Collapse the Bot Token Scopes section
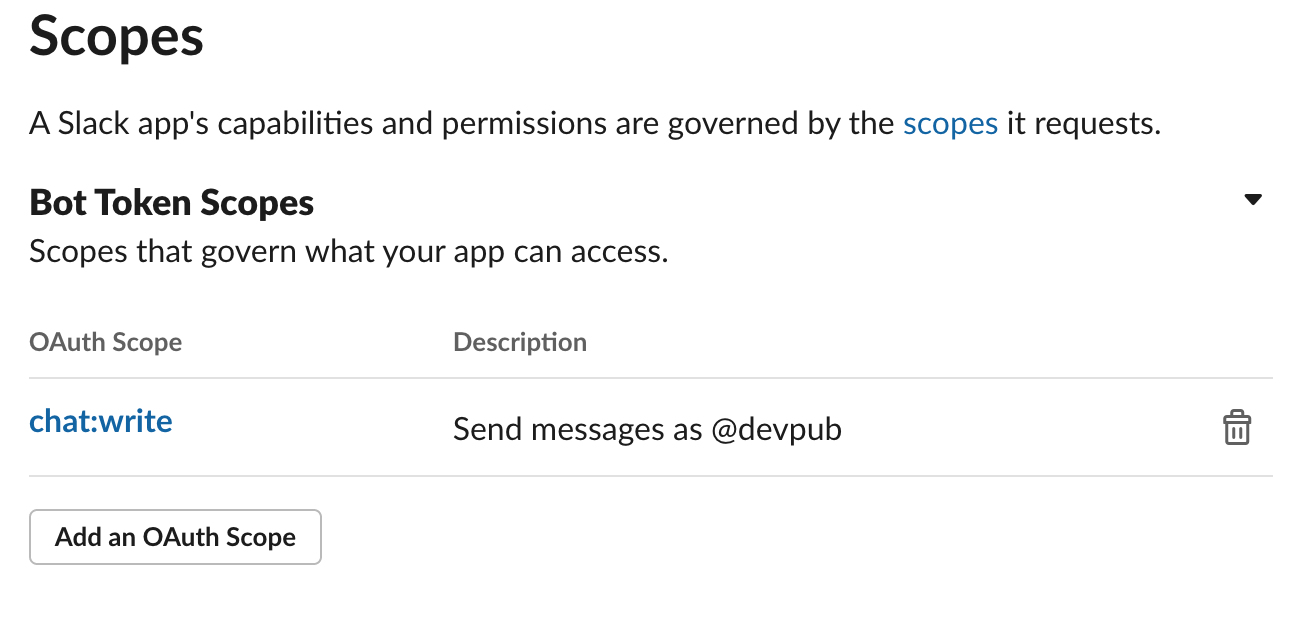This screenshot has width=1314, height=626. tap(1253, 200)
